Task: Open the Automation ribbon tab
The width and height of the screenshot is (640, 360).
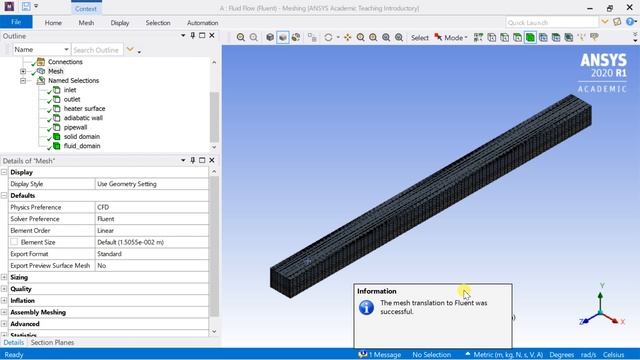Action: click(202, 23)
